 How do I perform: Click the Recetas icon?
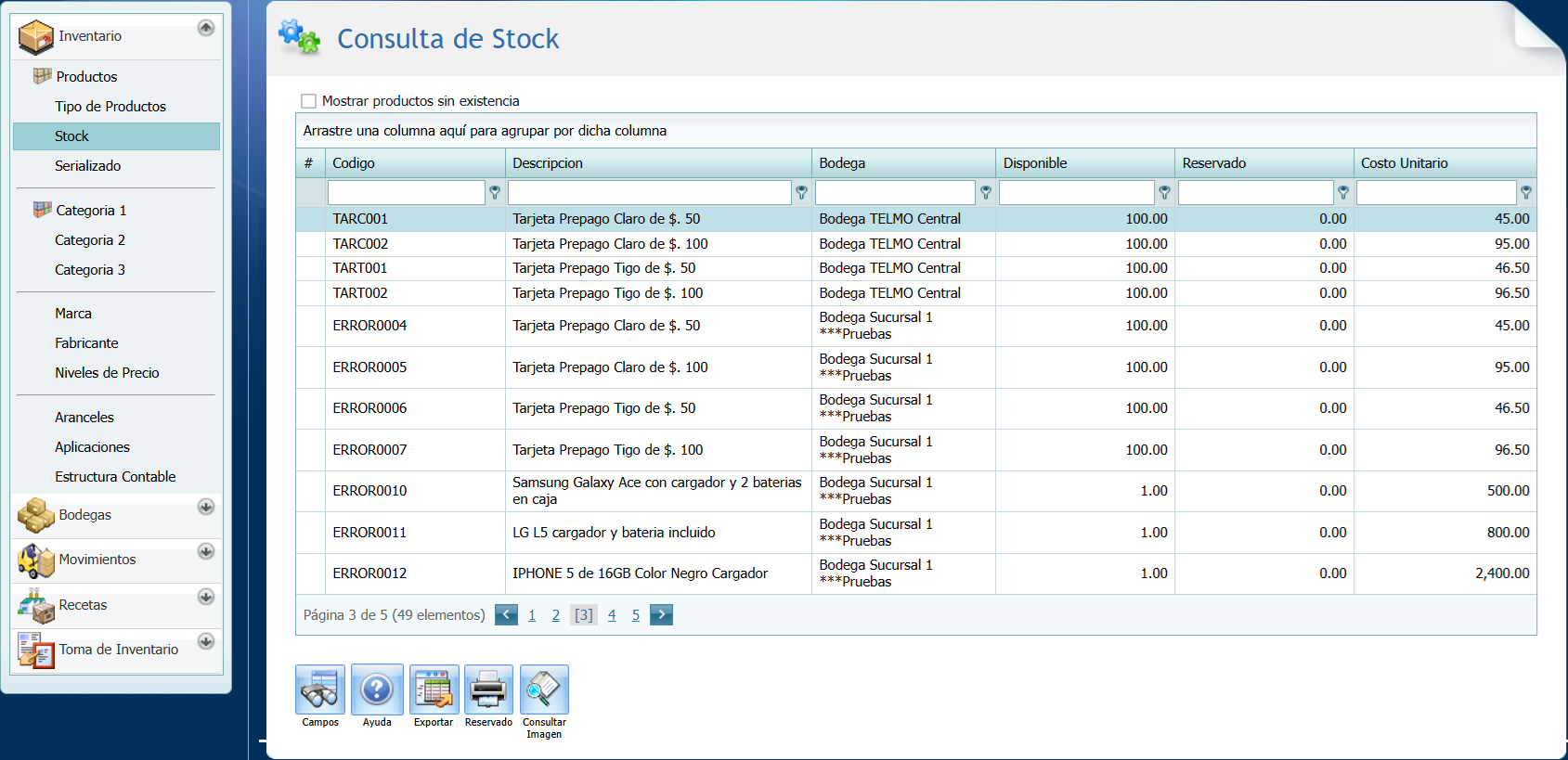[x=36, y=606]
